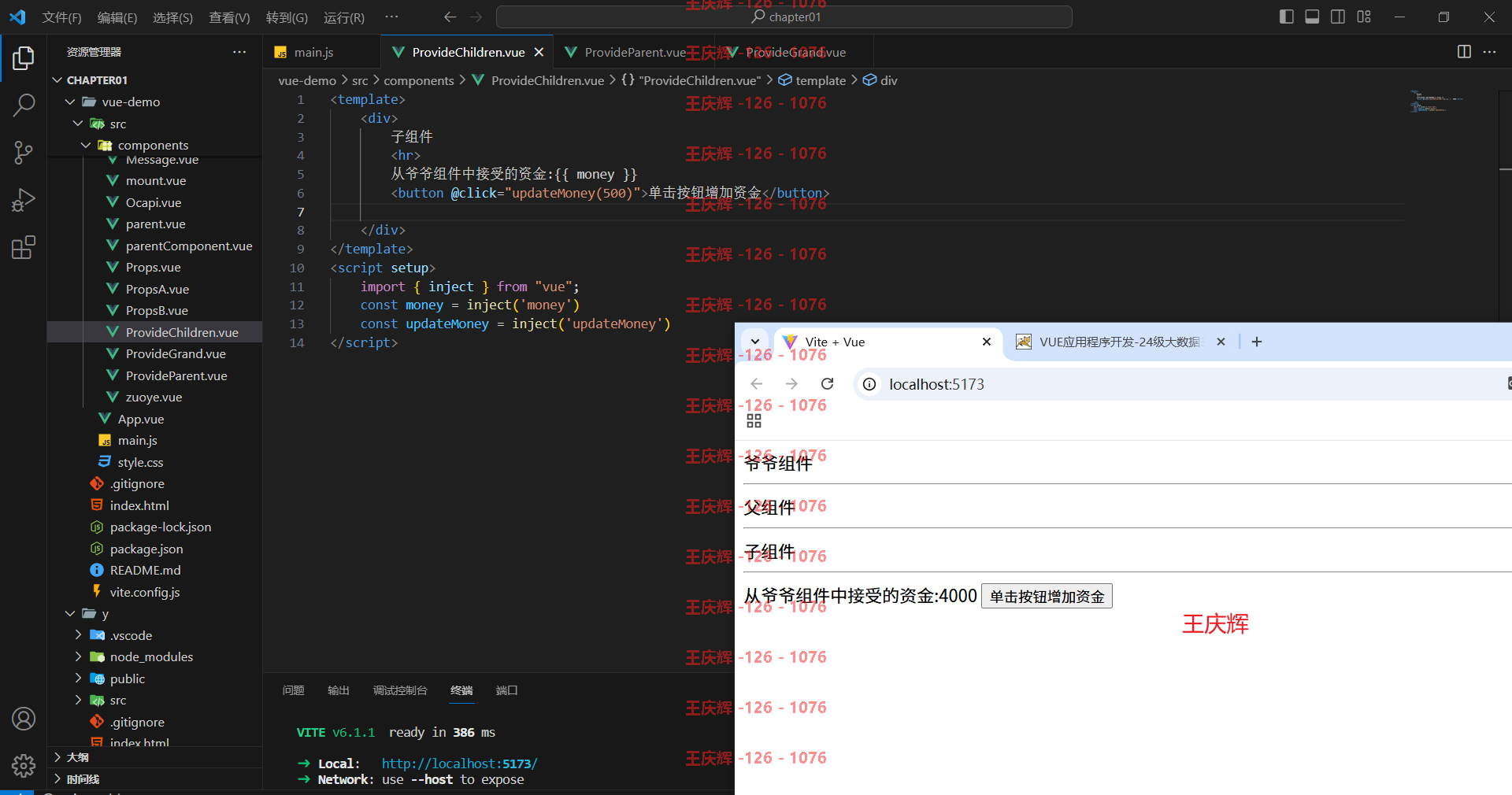Reload the localhost page in browser
Viewport: 1512px width, 795px height.
[827, 384]
